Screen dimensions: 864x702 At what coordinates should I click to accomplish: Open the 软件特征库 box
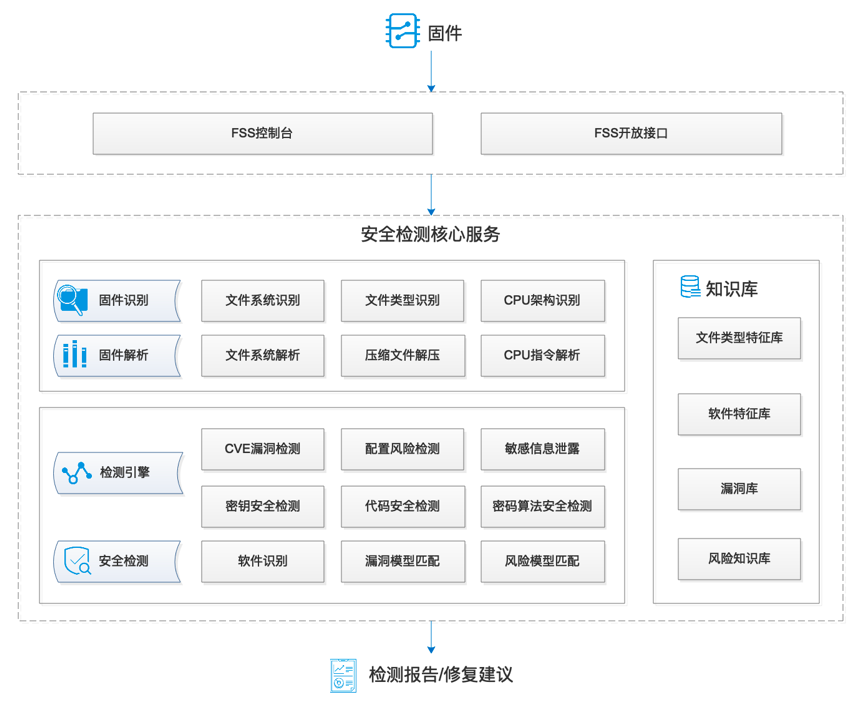[739, 414]
